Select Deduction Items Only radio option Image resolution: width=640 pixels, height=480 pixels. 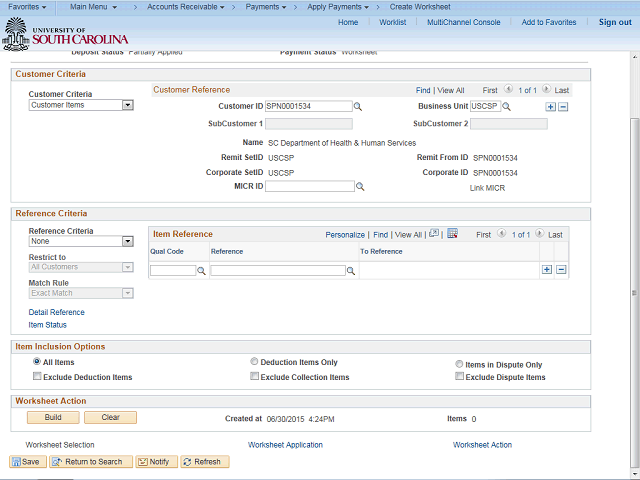254,361
